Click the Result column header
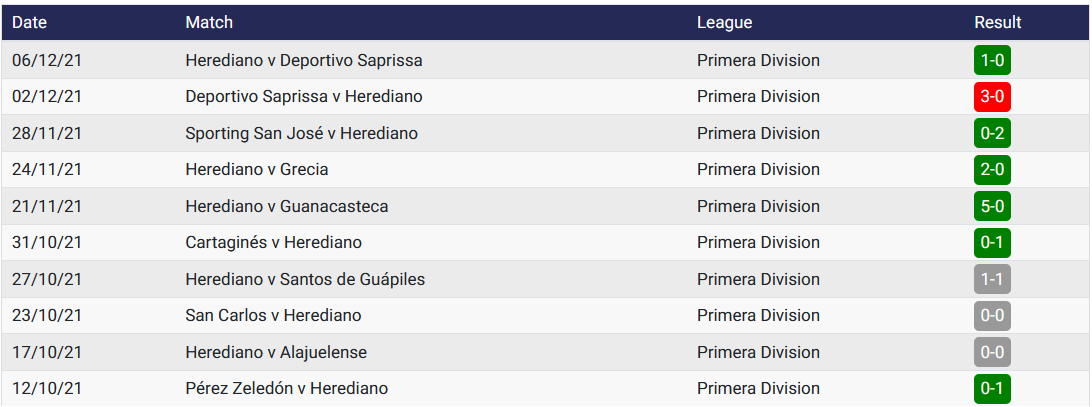The width and height of the screenshot is (1092, 407). [x=998, y=22]
